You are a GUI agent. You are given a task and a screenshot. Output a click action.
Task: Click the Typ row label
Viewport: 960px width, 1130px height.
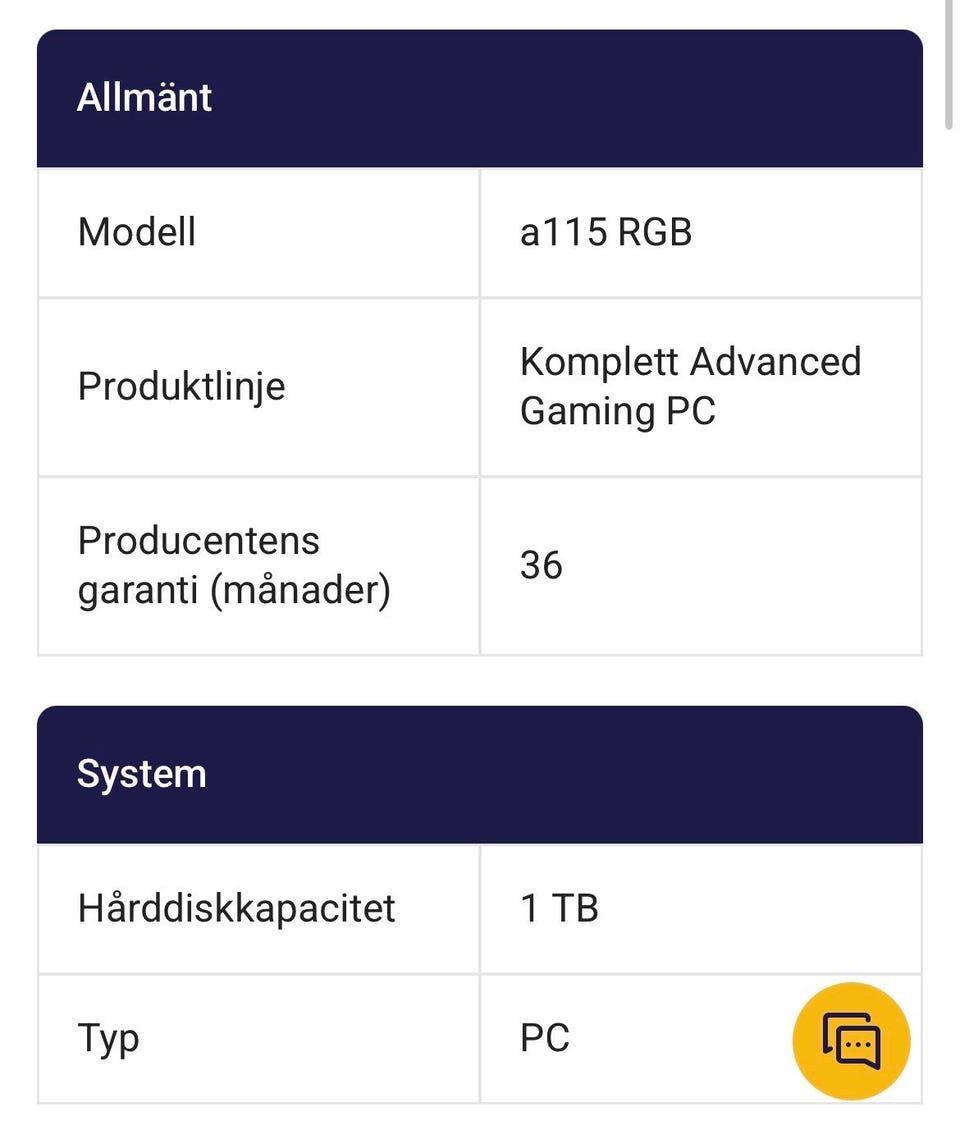[x=109, y=1038]
